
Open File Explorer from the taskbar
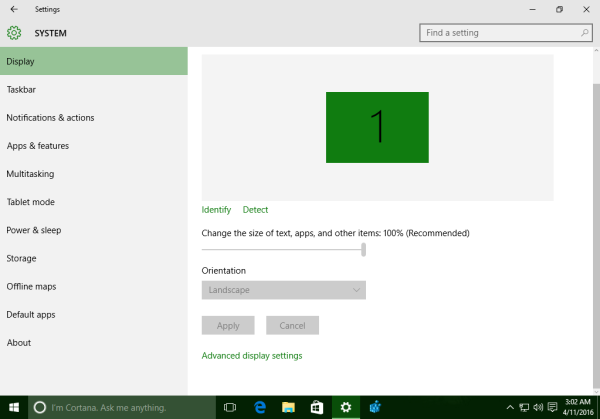click(x=288, y=408)
